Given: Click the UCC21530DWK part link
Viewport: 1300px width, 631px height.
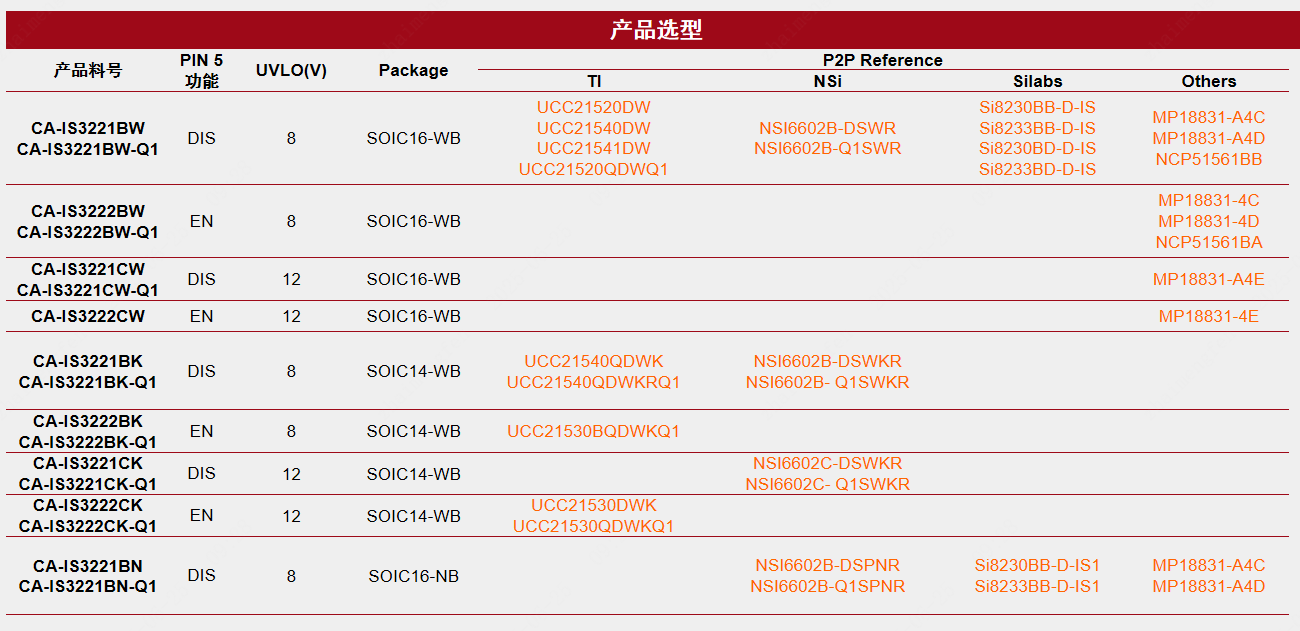Looking at the screenshot, I should point(593,505).
